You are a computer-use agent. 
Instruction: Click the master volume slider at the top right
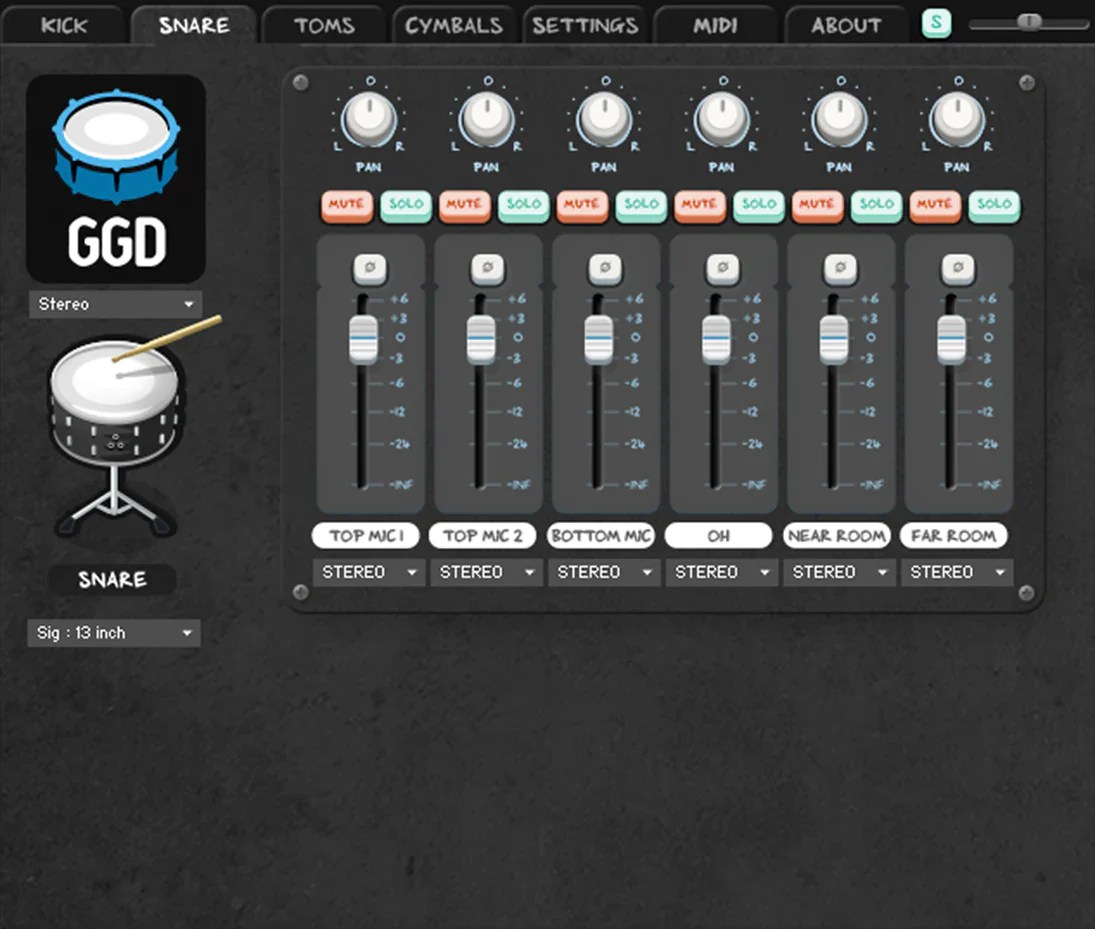(x=1028, y=20)
